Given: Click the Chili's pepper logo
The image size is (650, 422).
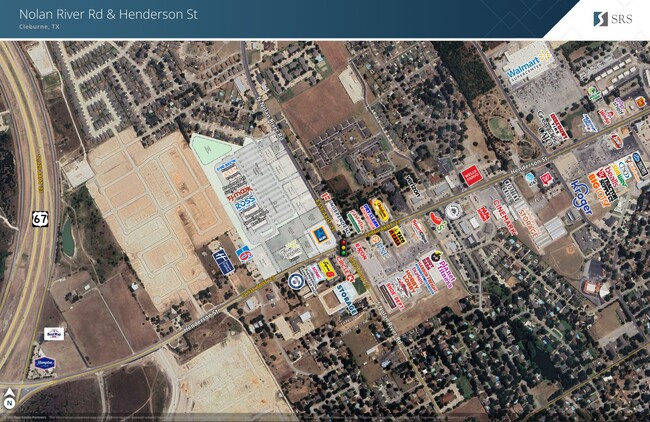Looking at the screenshot, I should [436, 218].
